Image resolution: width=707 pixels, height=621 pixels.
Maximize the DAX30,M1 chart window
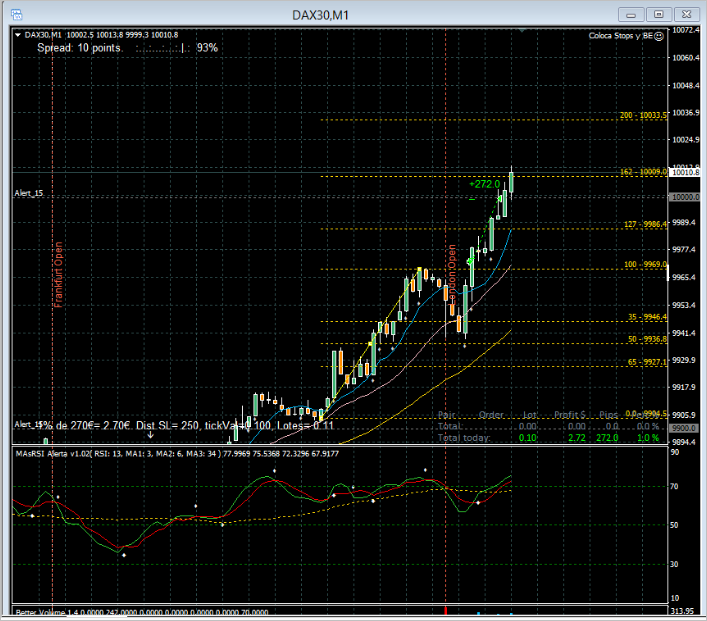[x=659, y=14]
